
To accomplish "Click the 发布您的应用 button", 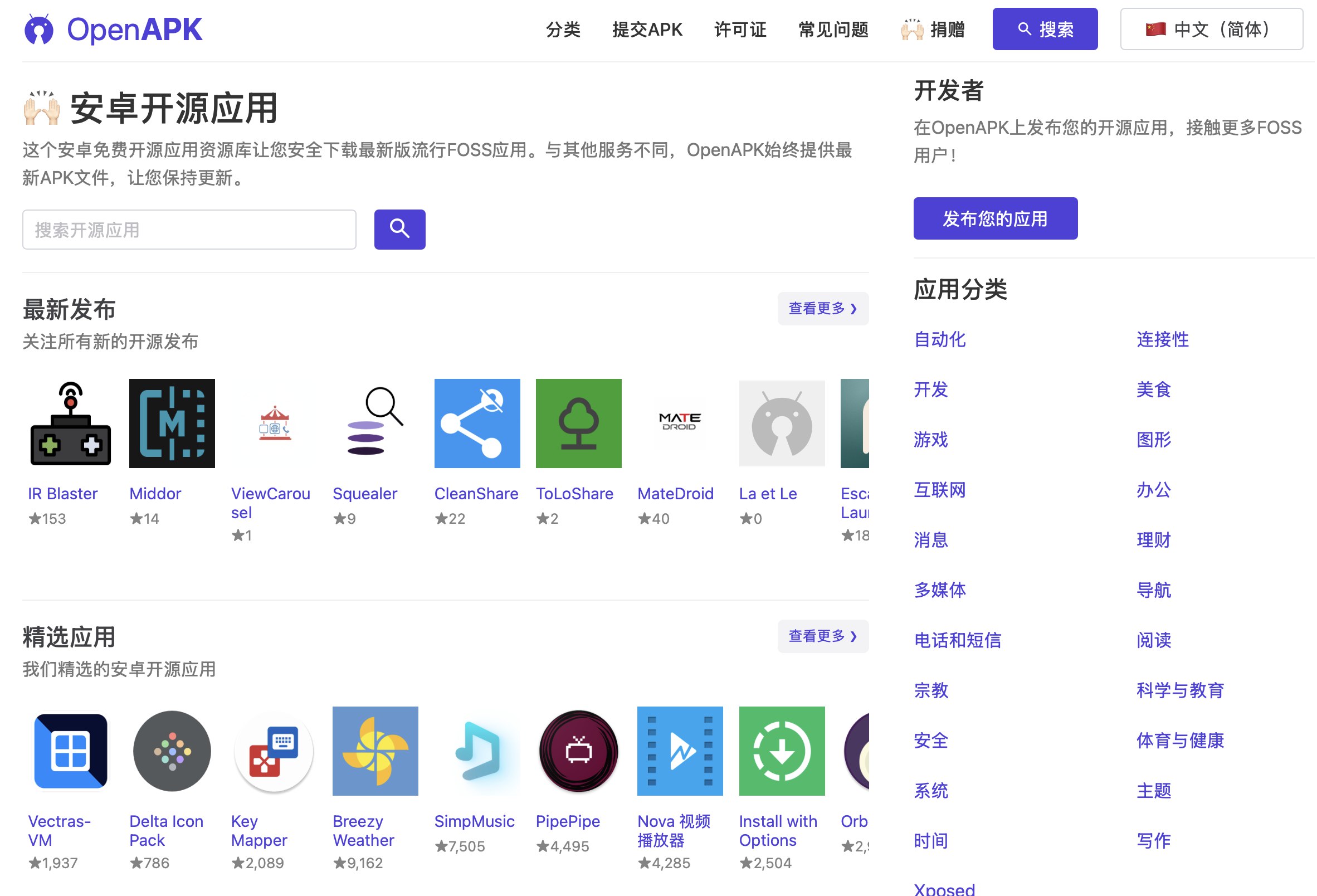I will [997, 219].
